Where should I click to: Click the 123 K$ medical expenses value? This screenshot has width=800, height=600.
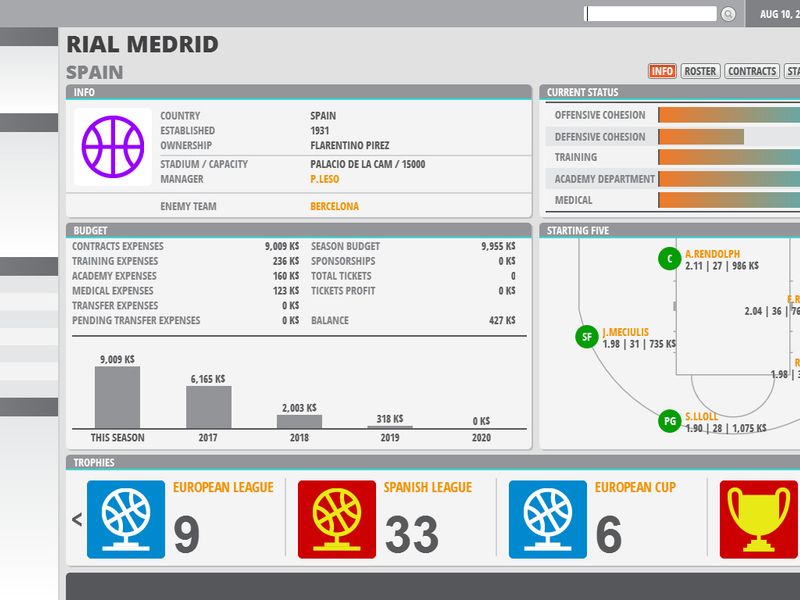tap(286, 291)
